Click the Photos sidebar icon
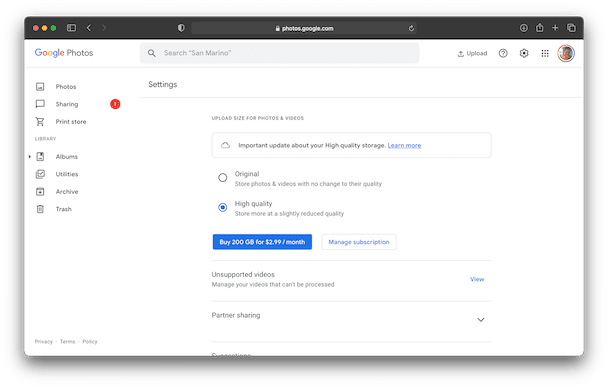Screen dimensions: 608x388 (40, 86)
